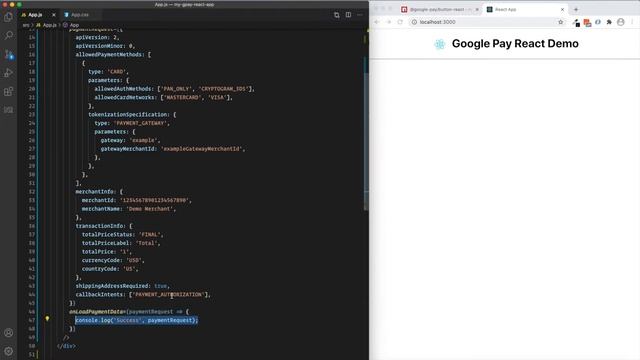
Task: Click the 'PAYMENT_AUTHORIZATION' callbackIntents string
Action: (x=169, y=295)
